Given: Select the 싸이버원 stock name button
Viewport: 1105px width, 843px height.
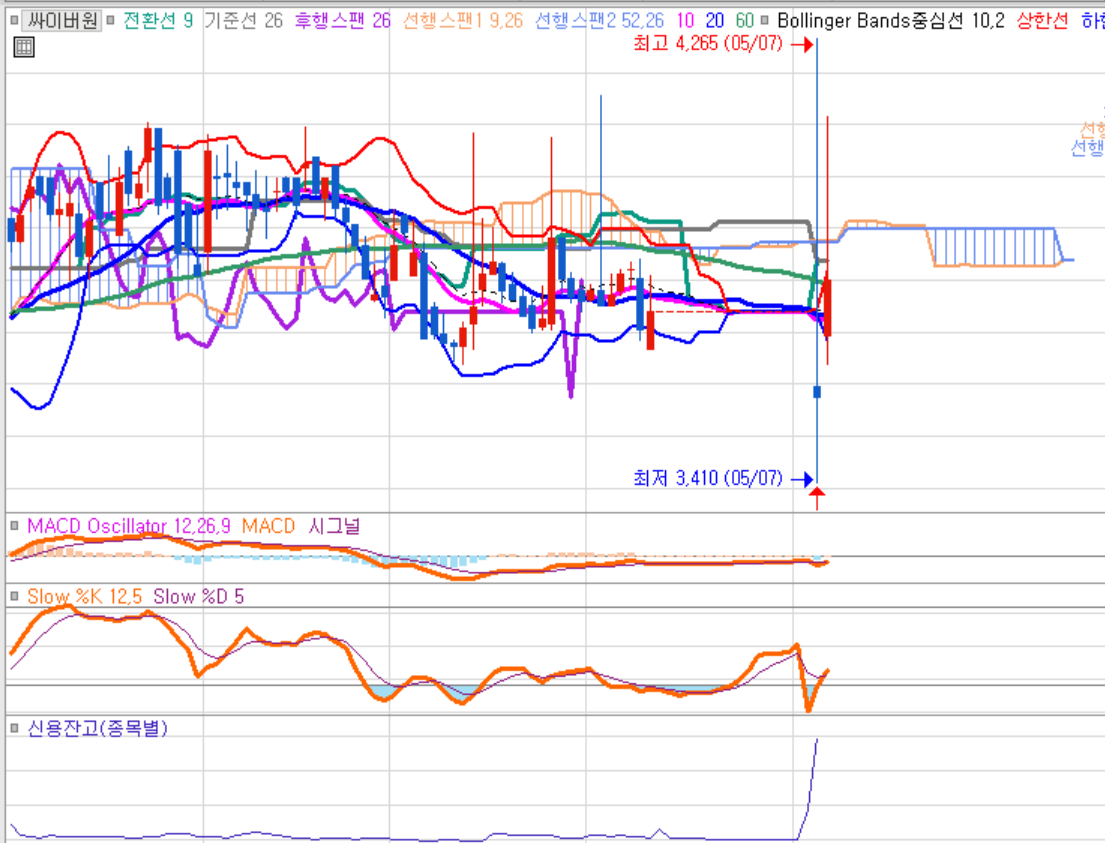Looking at the screenshot, I should (62, 20).
